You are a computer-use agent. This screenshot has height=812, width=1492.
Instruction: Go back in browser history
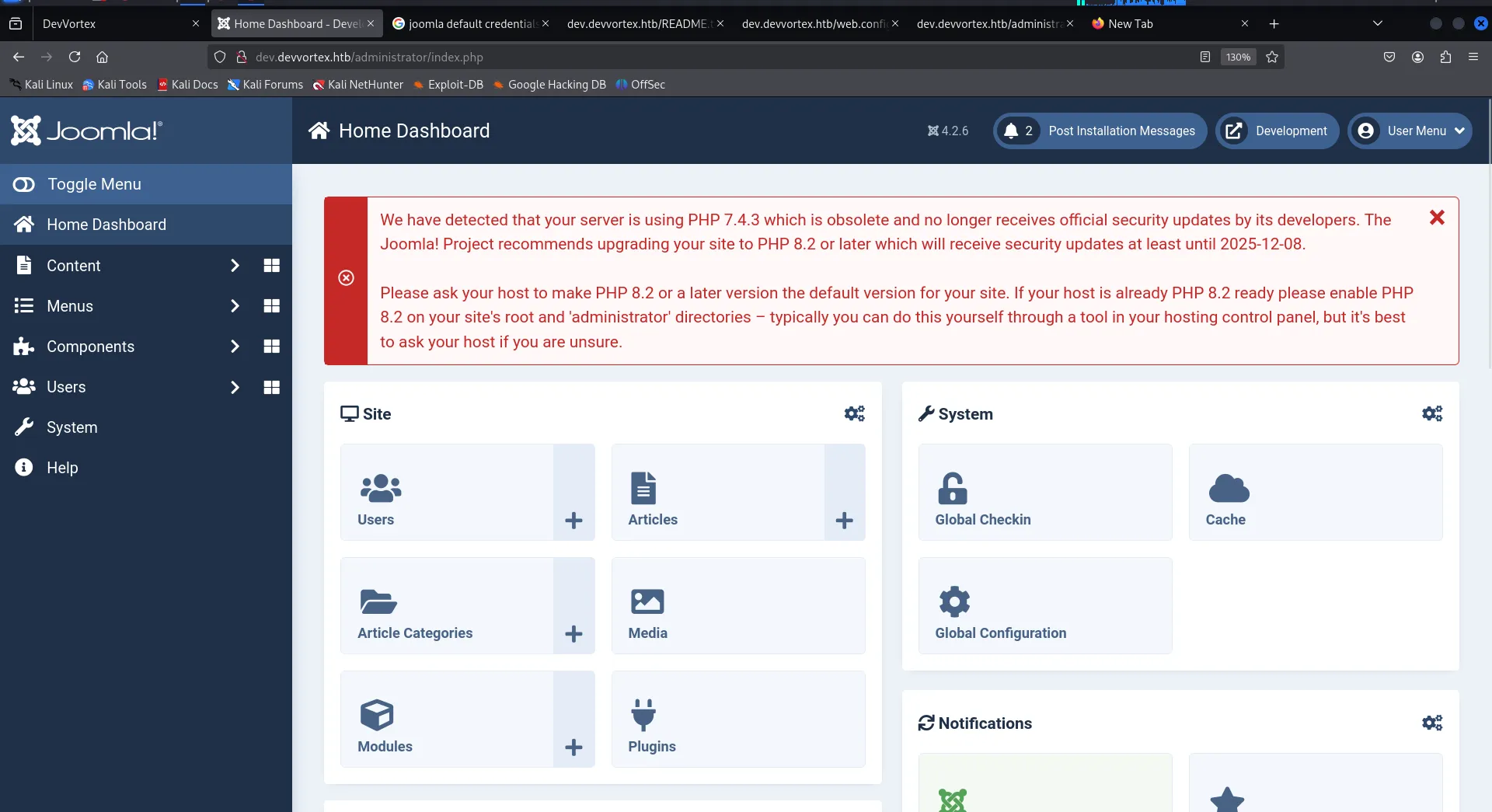click(19, 57)
